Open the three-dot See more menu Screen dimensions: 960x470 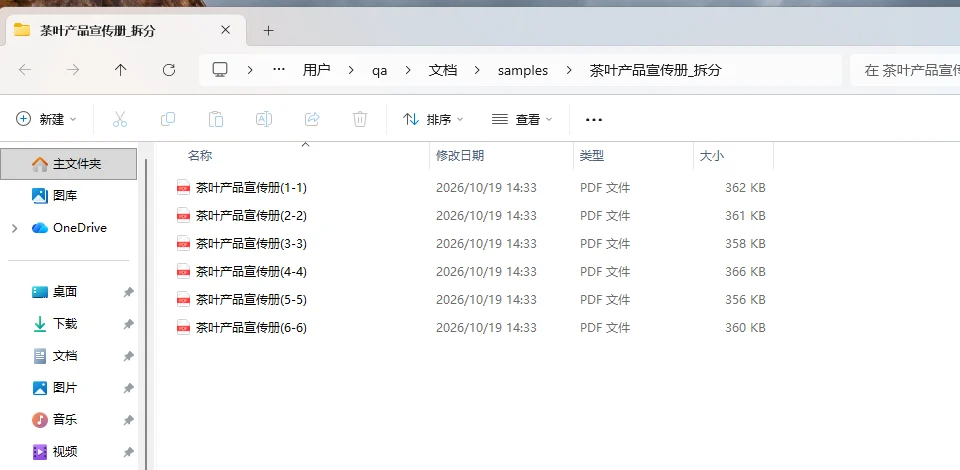[x=594, y=119]
